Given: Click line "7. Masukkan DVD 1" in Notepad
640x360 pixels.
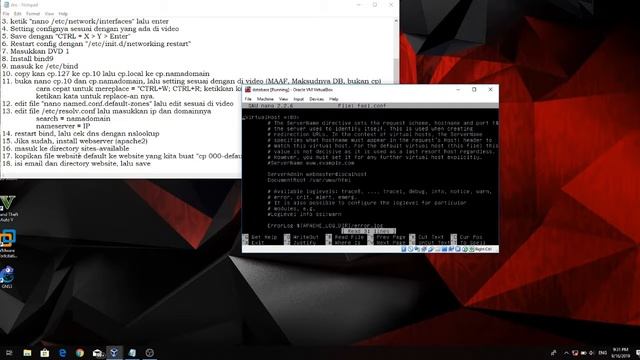Looking at the screenshot, I should [36, 51].
